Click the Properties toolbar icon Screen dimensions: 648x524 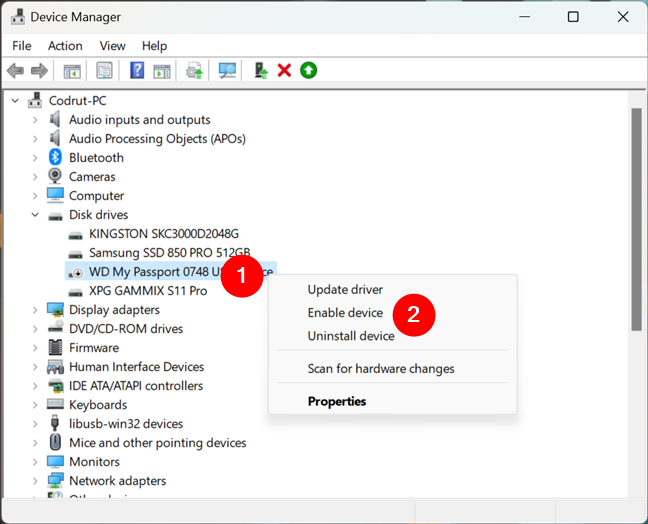tap(104, 71)
